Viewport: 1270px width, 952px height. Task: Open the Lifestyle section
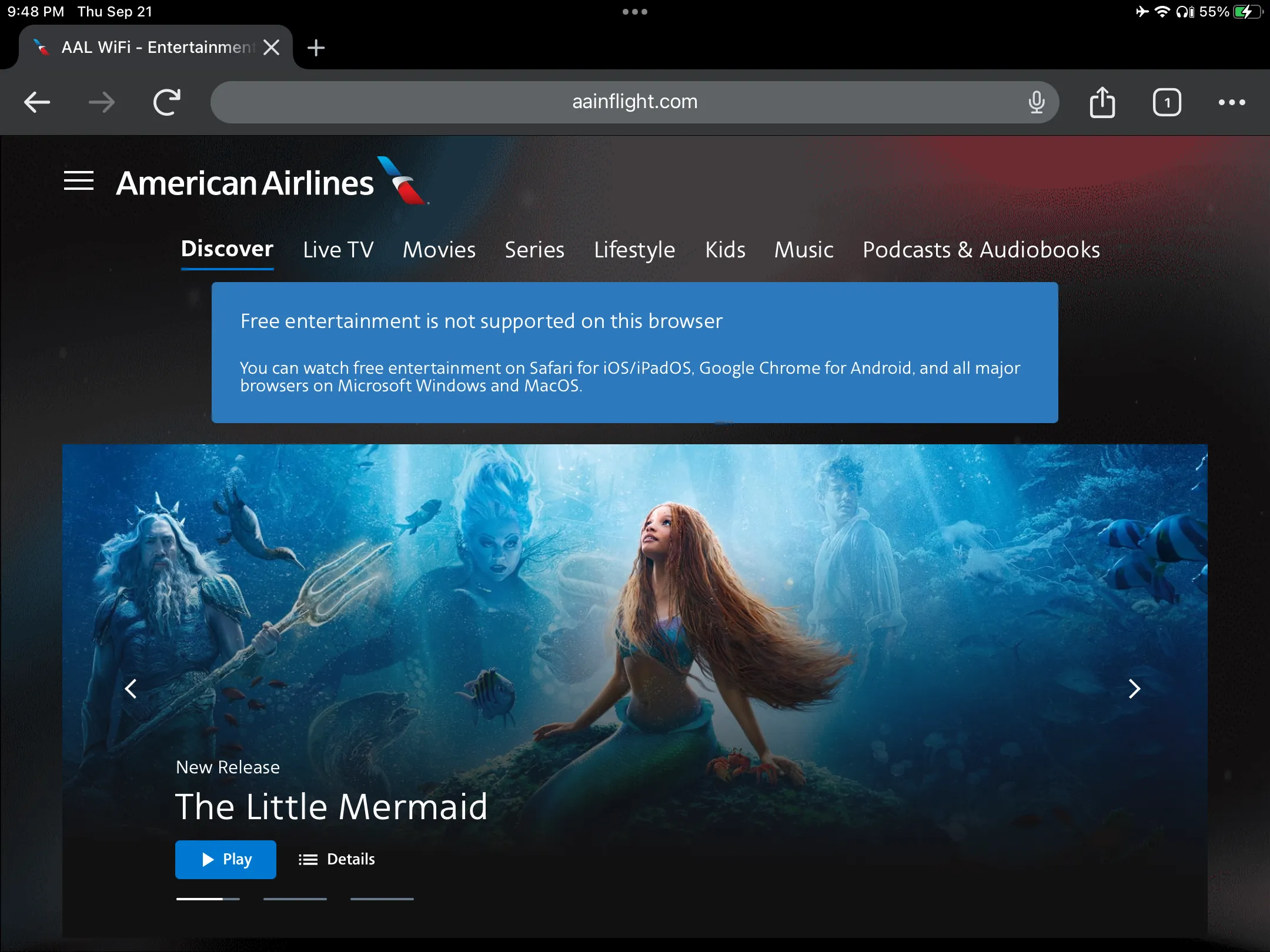click(634, 250)
